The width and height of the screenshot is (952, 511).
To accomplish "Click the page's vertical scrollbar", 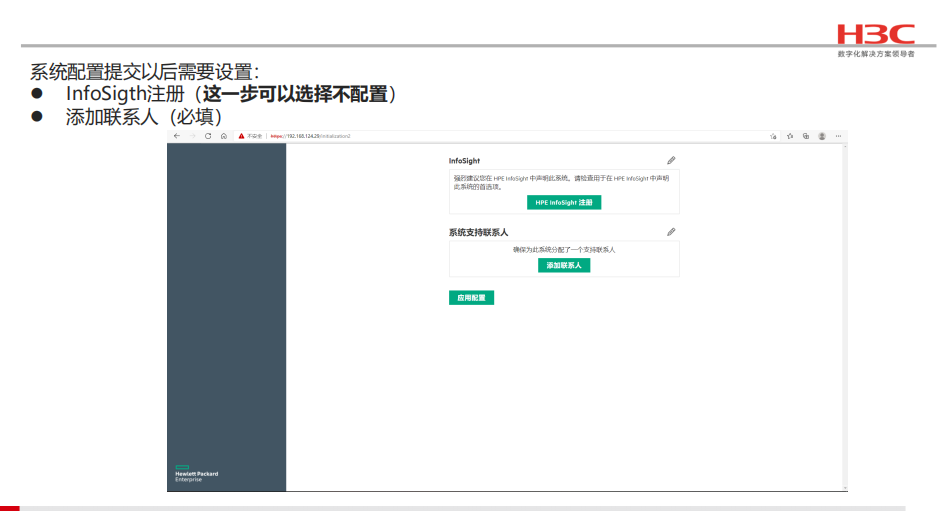I will coord(845,317).
